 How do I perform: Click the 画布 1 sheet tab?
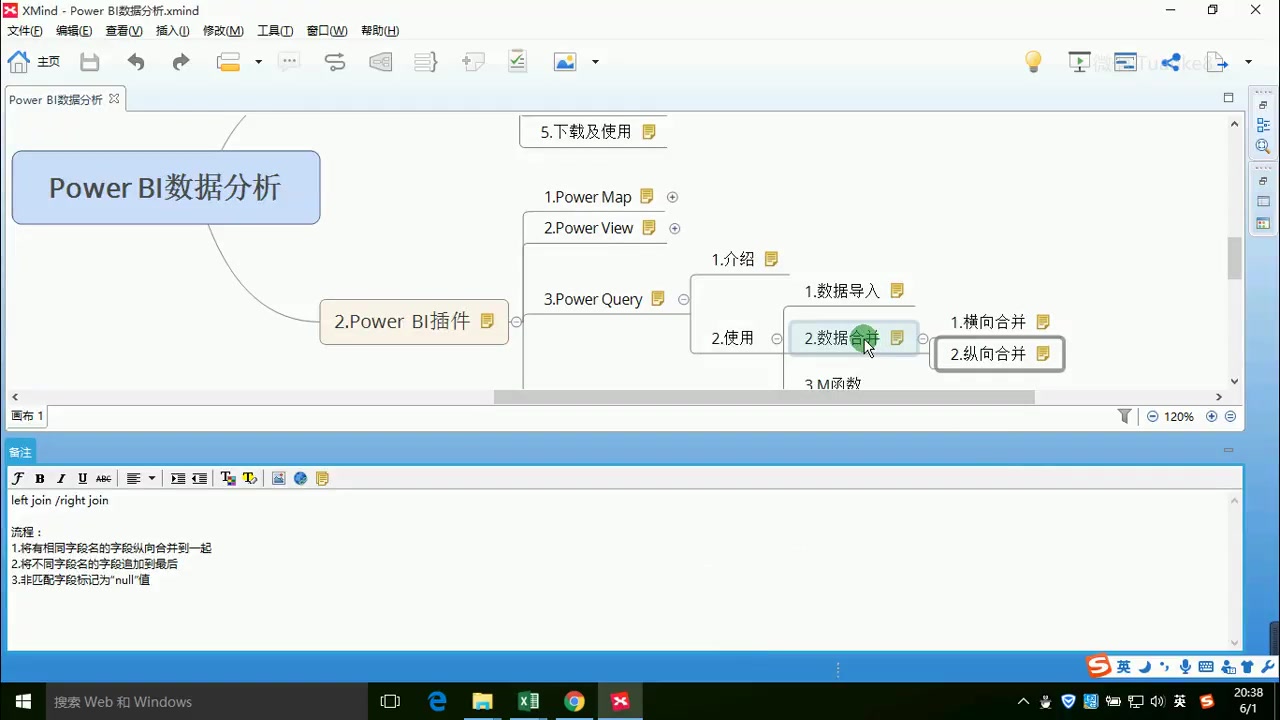tap(27, 416)
